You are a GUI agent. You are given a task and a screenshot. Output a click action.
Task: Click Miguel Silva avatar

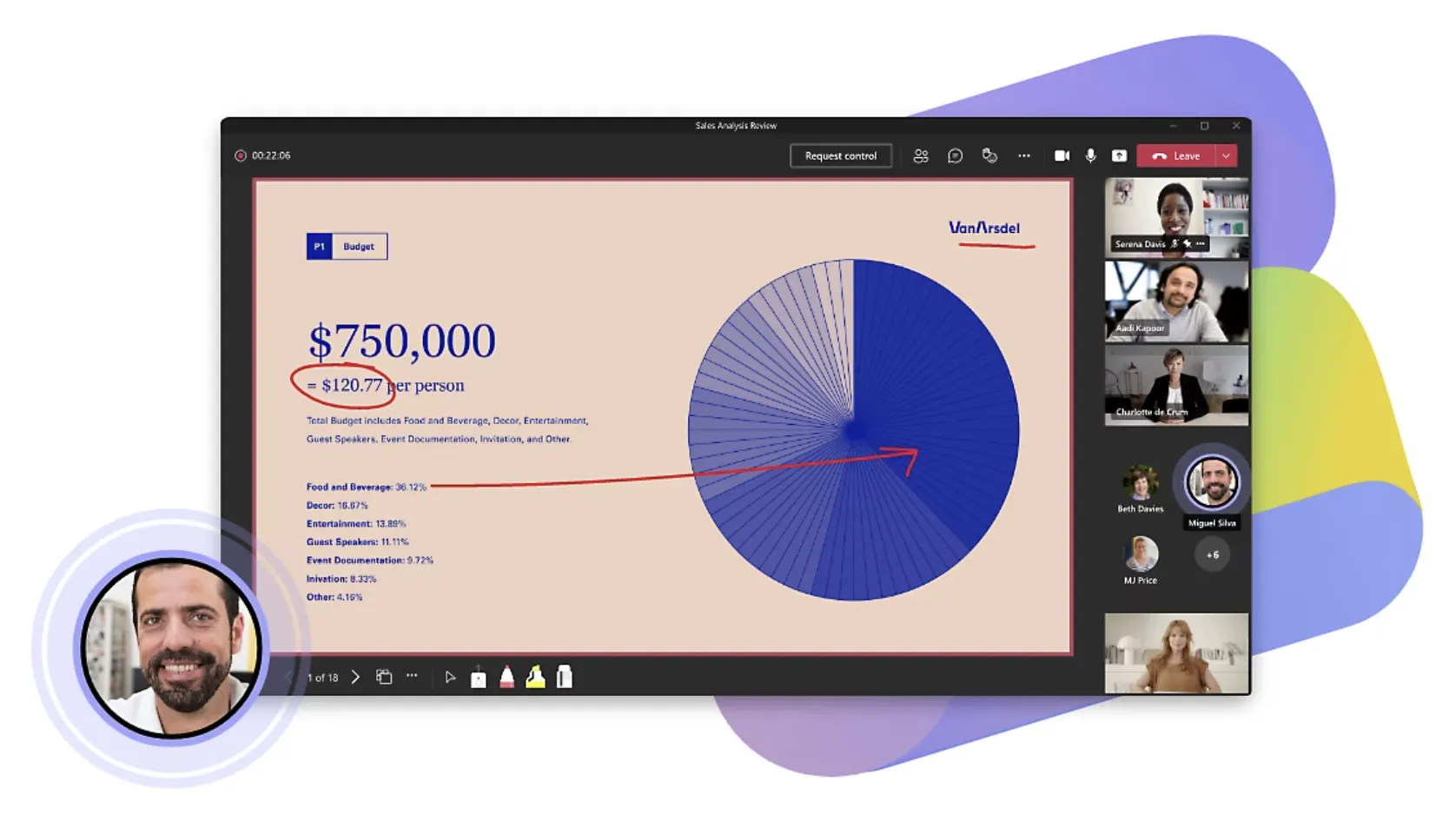(1212, 482)
